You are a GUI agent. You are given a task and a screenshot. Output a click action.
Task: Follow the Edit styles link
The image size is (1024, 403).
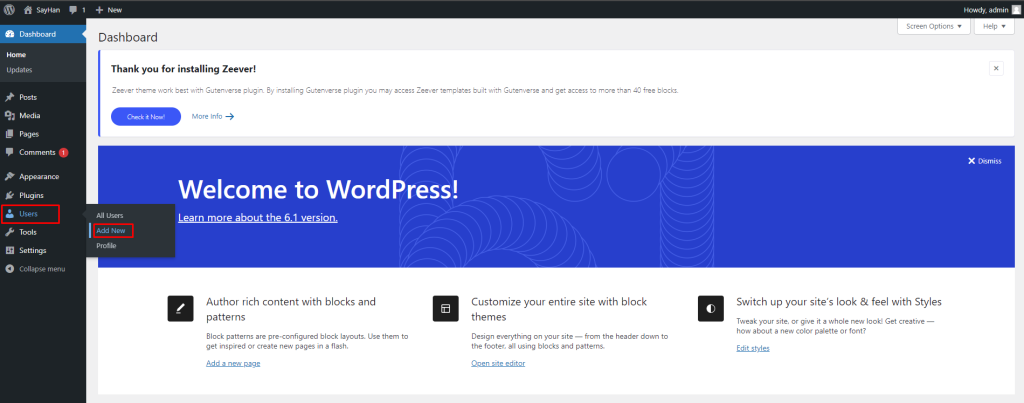tap(752, 348)
